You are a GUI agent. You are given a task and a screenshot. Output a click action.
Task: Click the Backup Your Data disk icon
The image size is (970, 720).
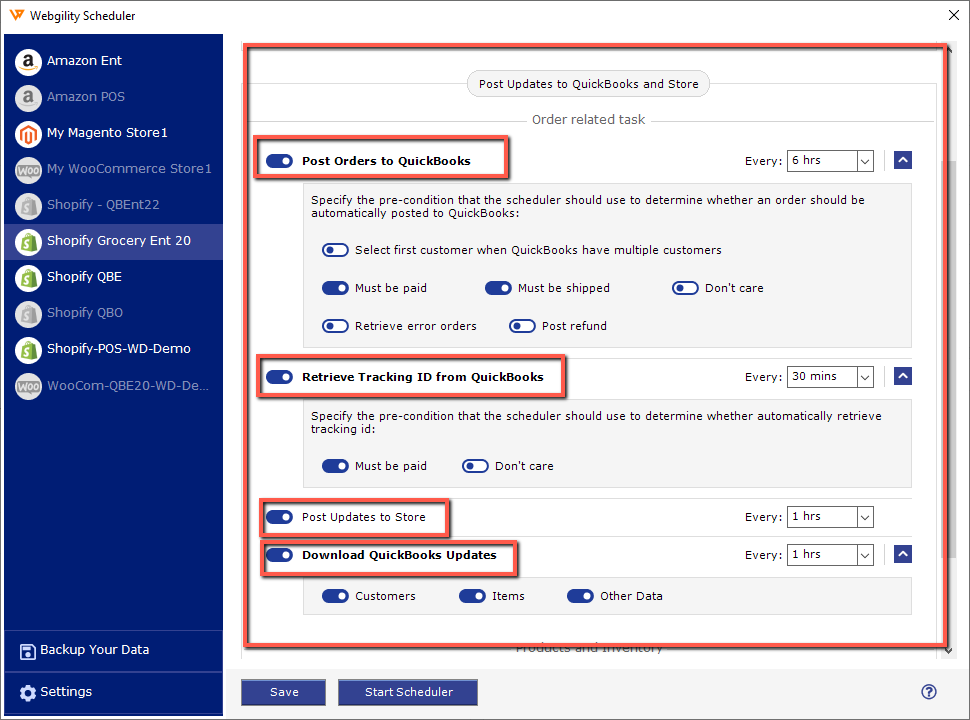coord(28,651)
